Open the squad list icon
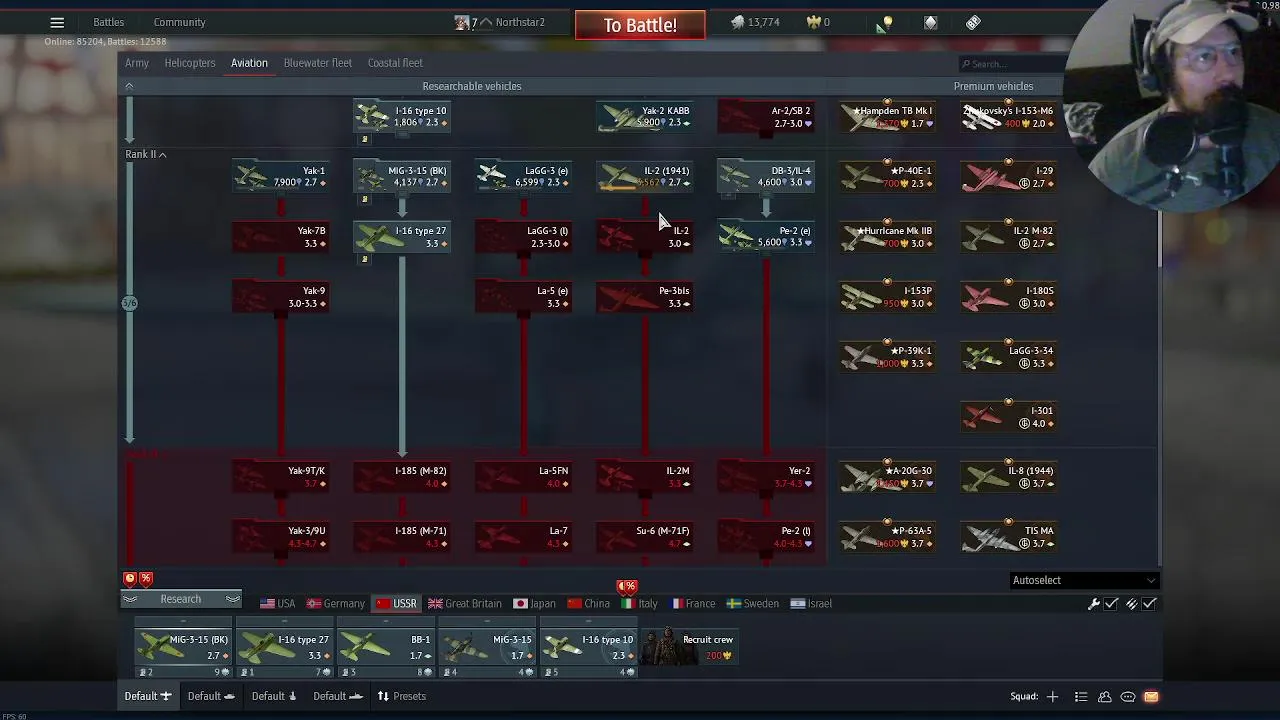The width and height of the screenshot is (1280, 720). [x=1081, y=696]
